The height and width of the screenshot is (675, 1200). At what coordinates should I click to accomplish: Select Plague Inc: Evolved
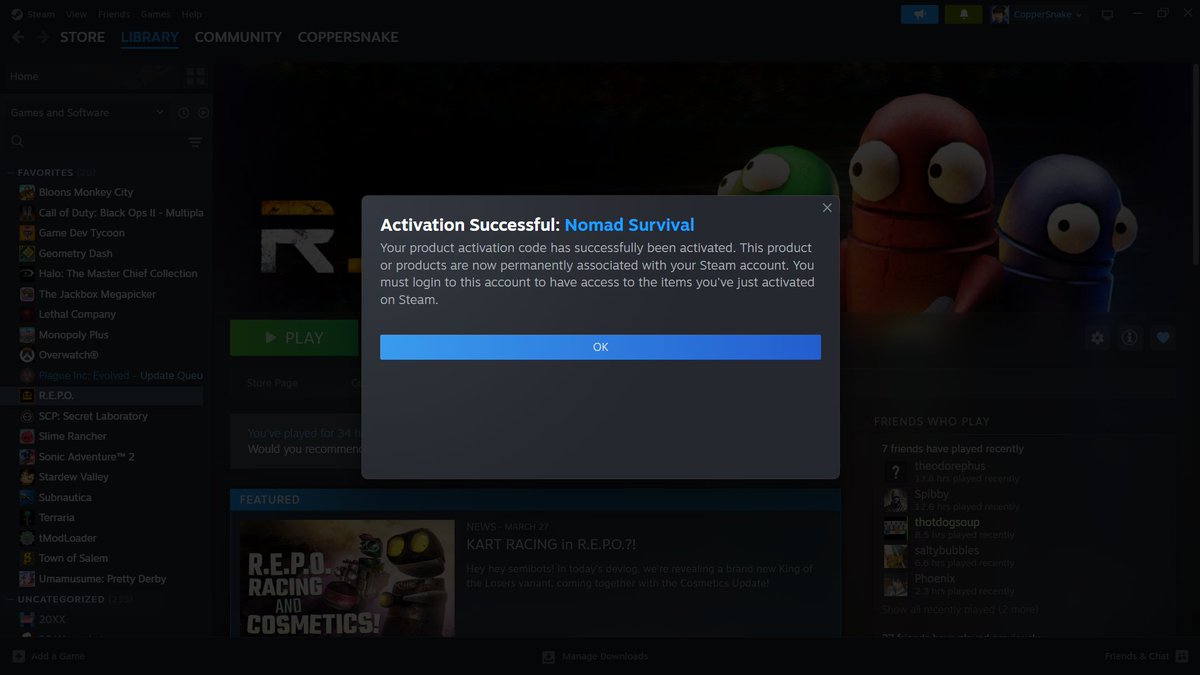pos(120,375)
